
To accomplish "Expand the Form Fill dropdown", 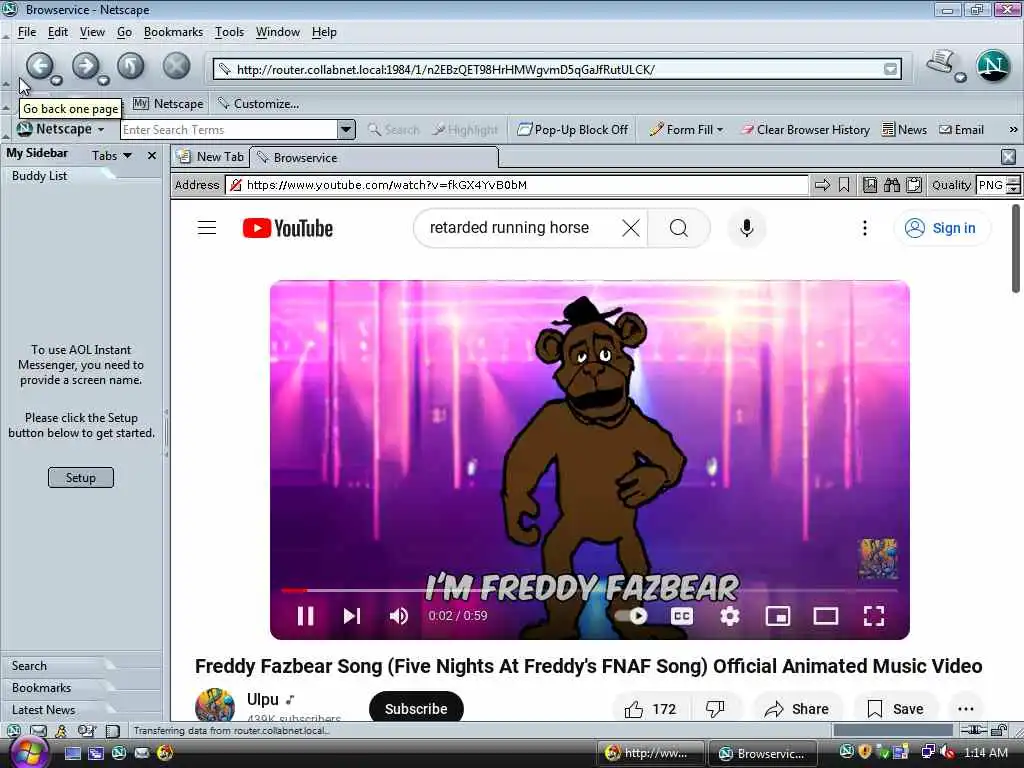I will (720, 129).
